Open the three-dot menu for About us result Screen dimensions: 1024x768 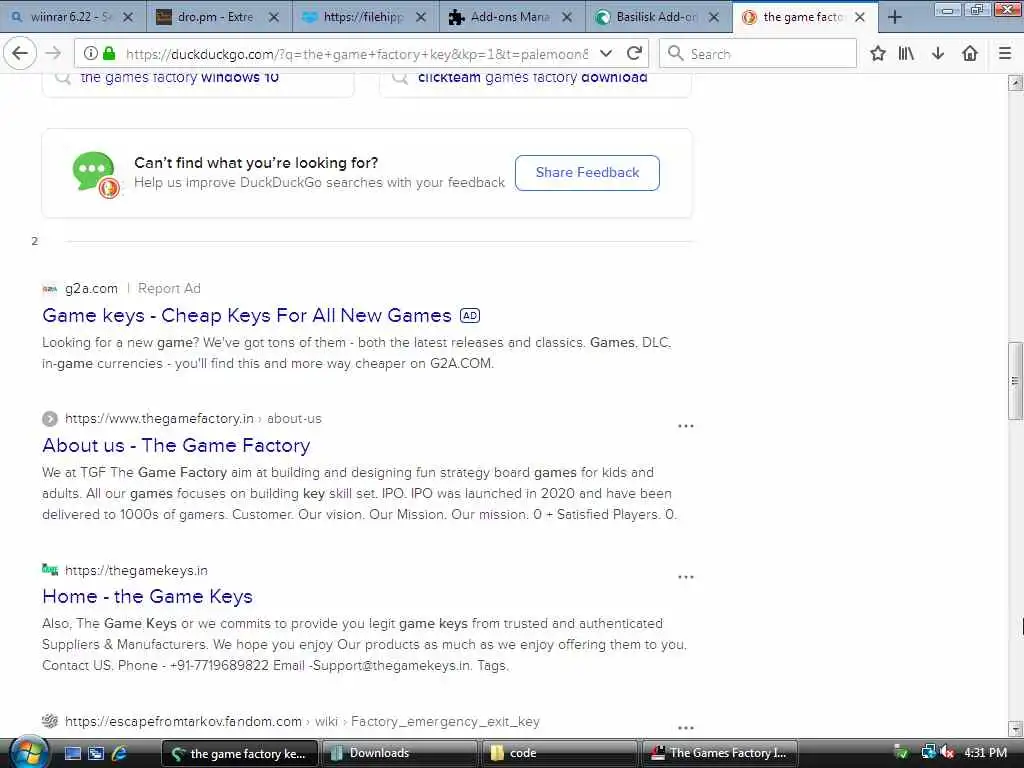click(x=686, y=426)
